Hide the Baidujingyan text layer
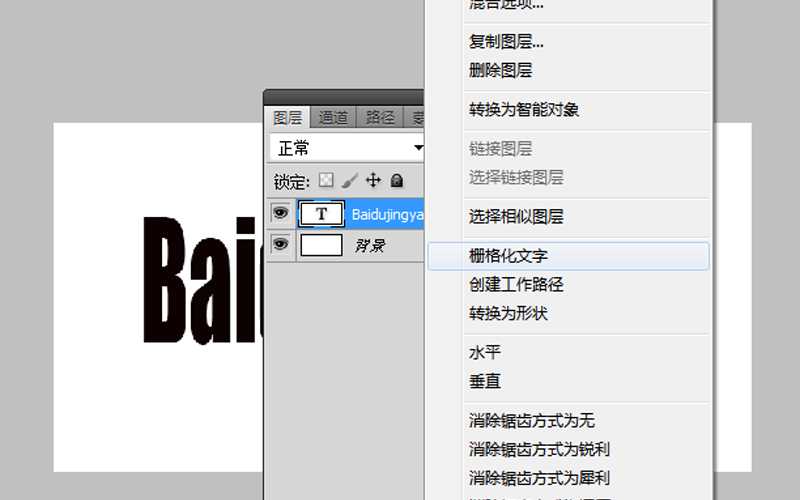The height and width of the screenshot is (500, 800). (280, 212)
